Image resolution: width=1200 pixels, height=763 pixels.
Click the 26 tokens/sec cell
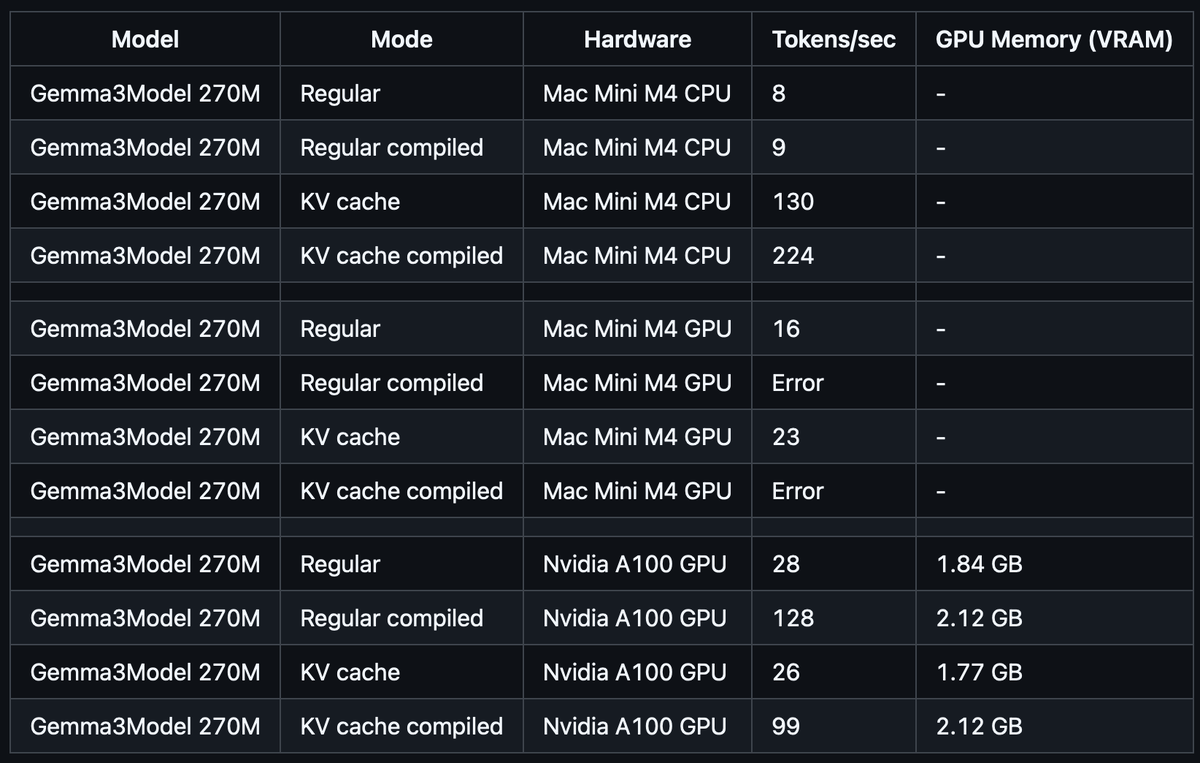(786, 673)
